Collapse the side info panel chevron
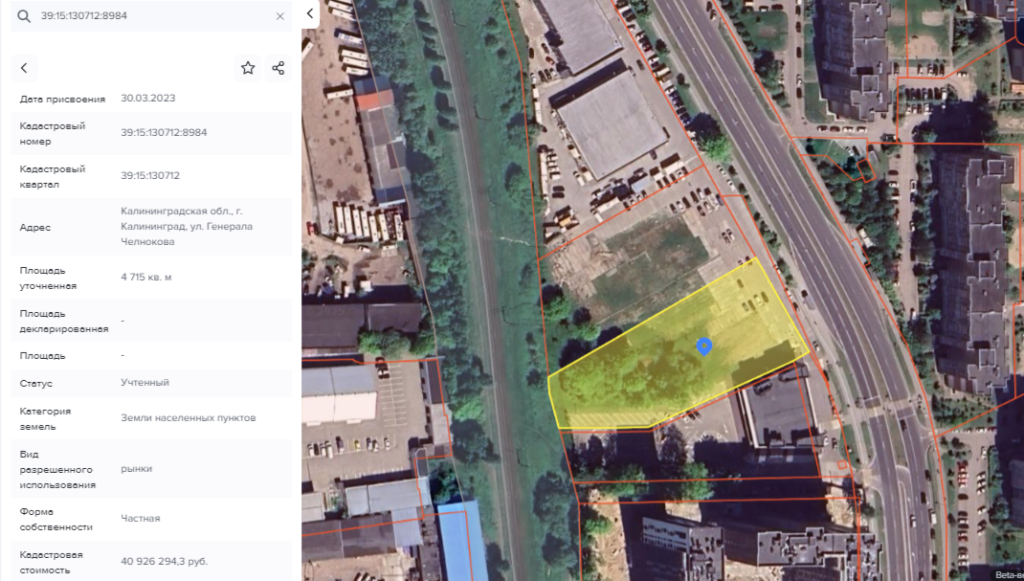This screenshot has height=581, width=1024. pyautogui.click(x=310, y=13)
